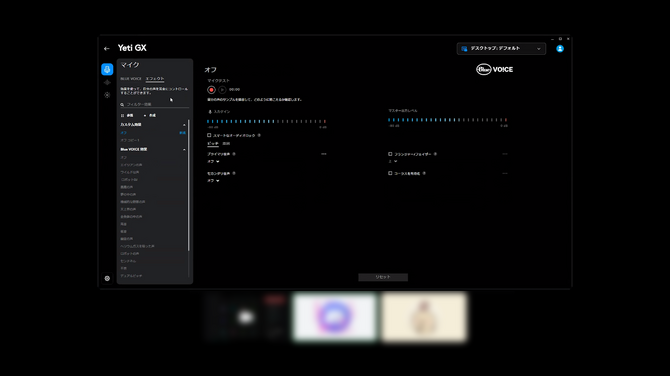Click the master output level meter

447,120
